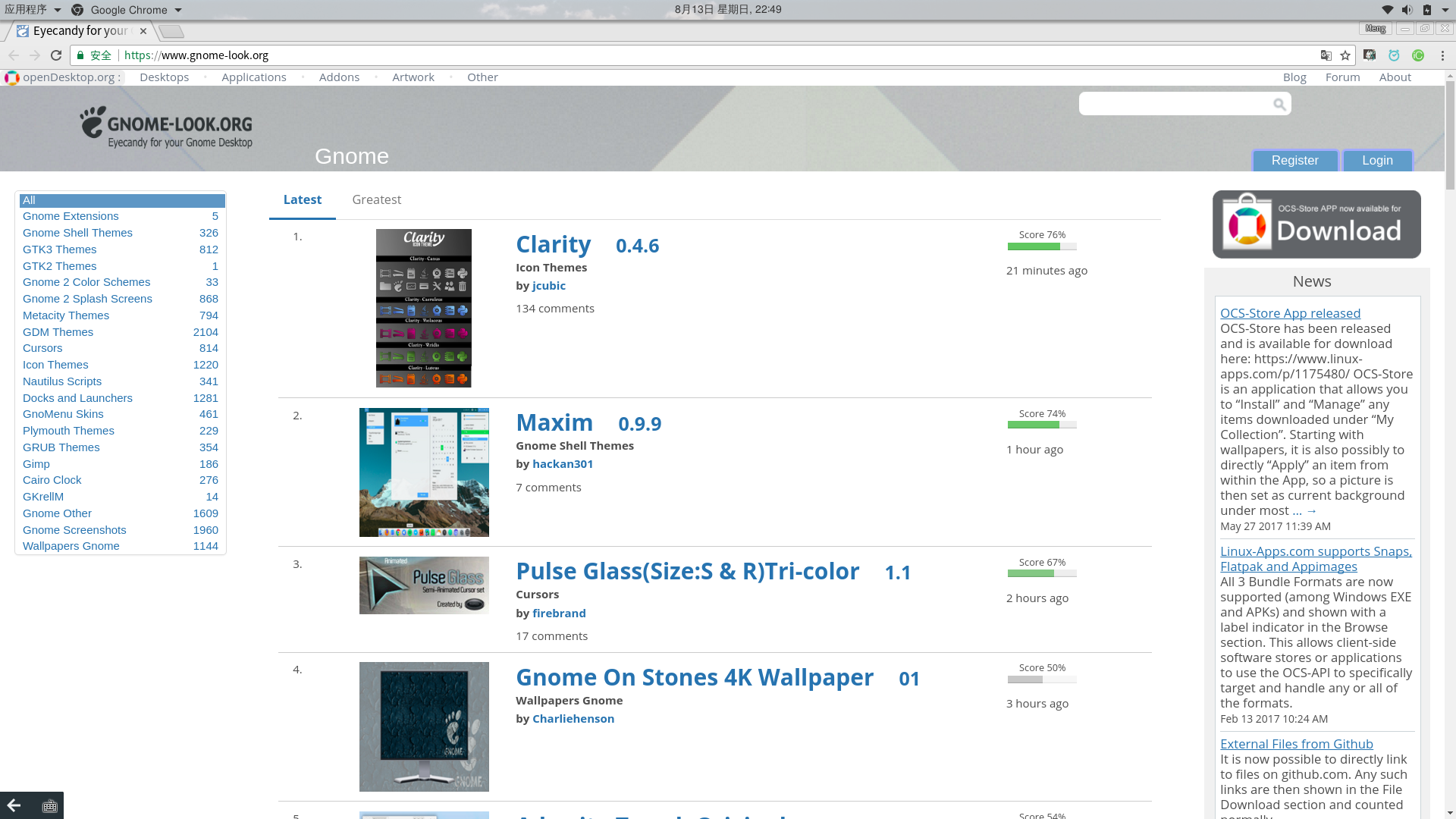Select GRUB Themes category
Viewport: 1456px width, 819px height.
pyautogui.click(x=61, y=447)
